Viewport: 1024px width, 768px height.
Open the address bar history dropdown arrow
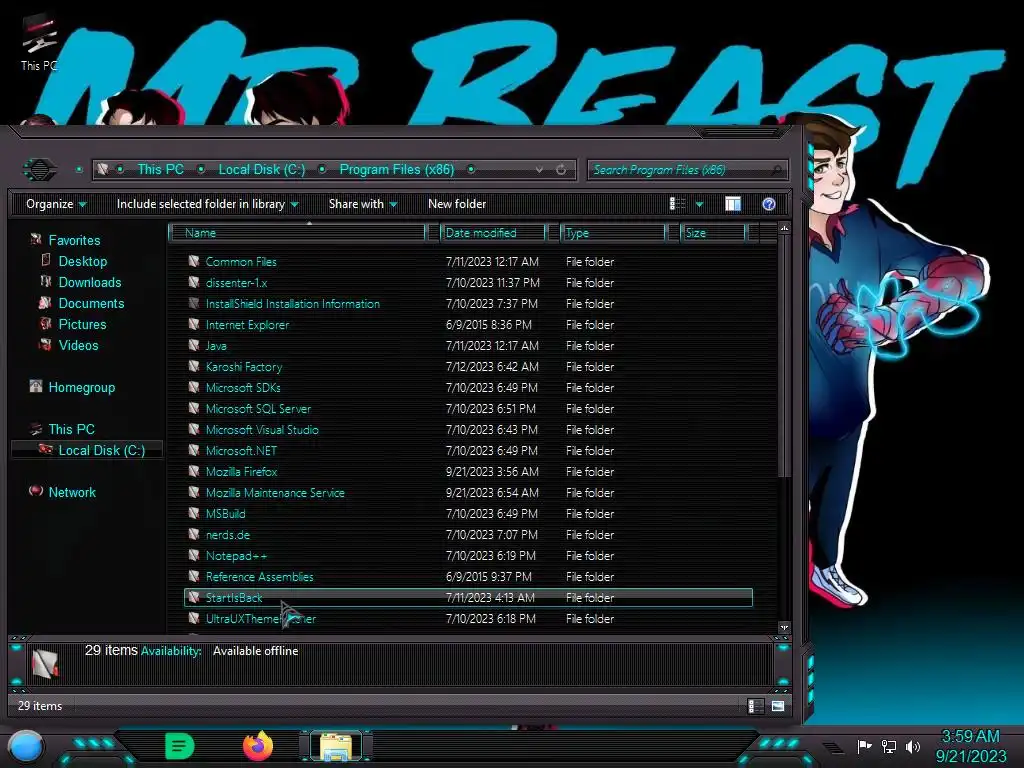click(x=539, y=170)
